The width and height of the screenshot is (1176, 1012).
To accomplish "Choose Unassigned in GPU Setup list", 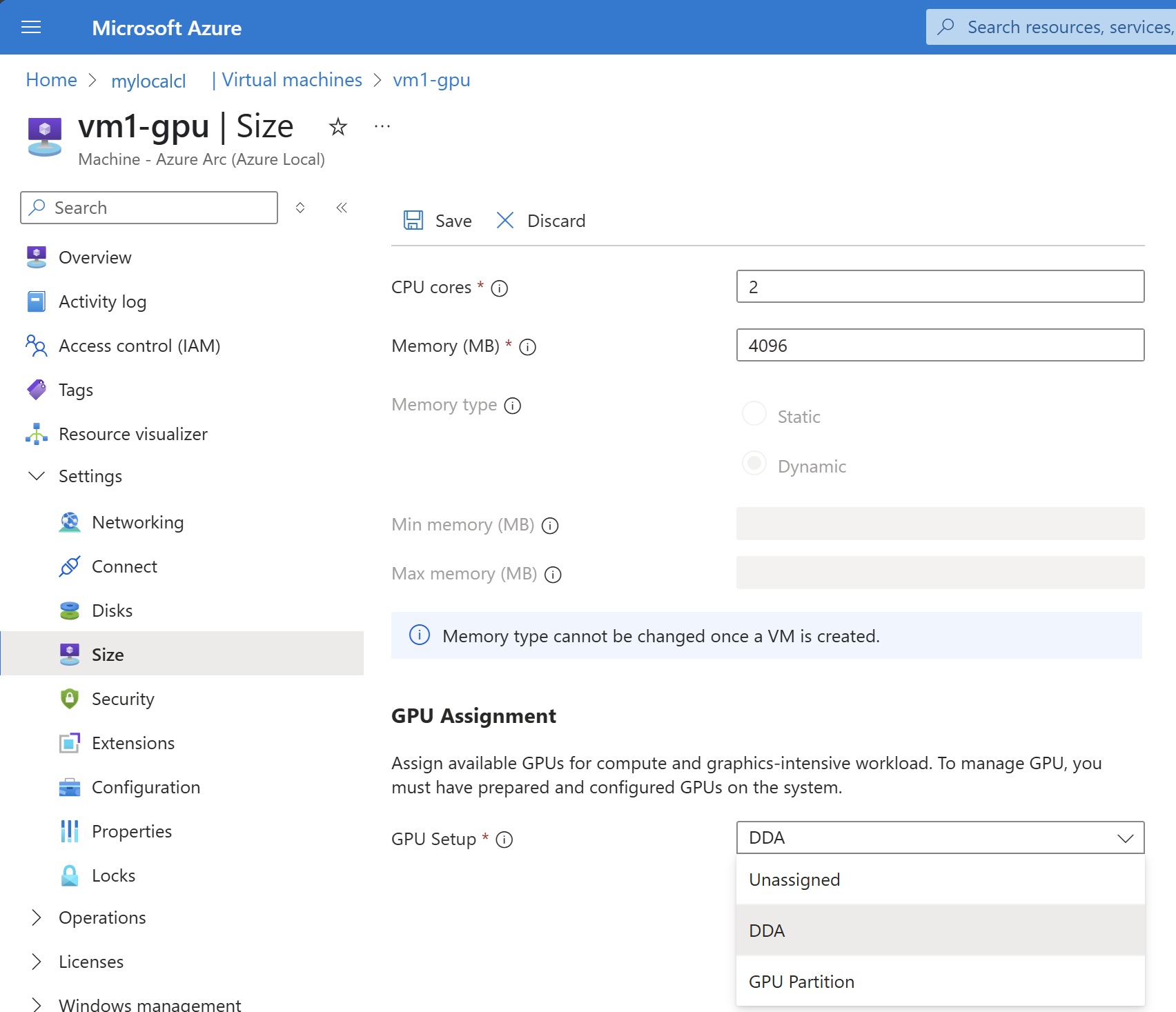I will pyautogui.click(x=794, y=880).
